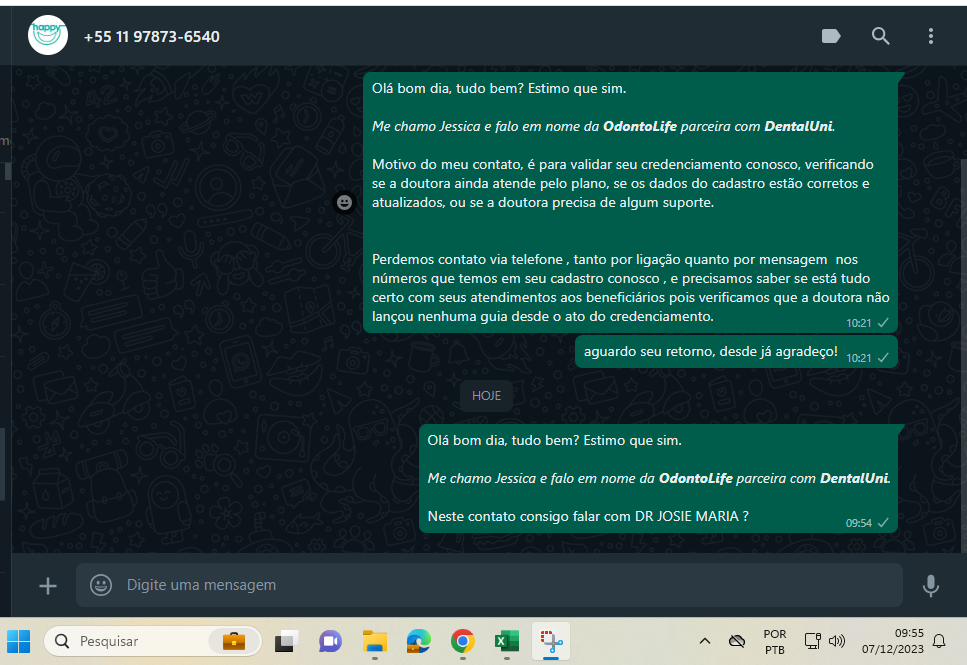Open the volume speaker tray icon
Viewport: 967px width, 665px height.
[x=837, y=642]
